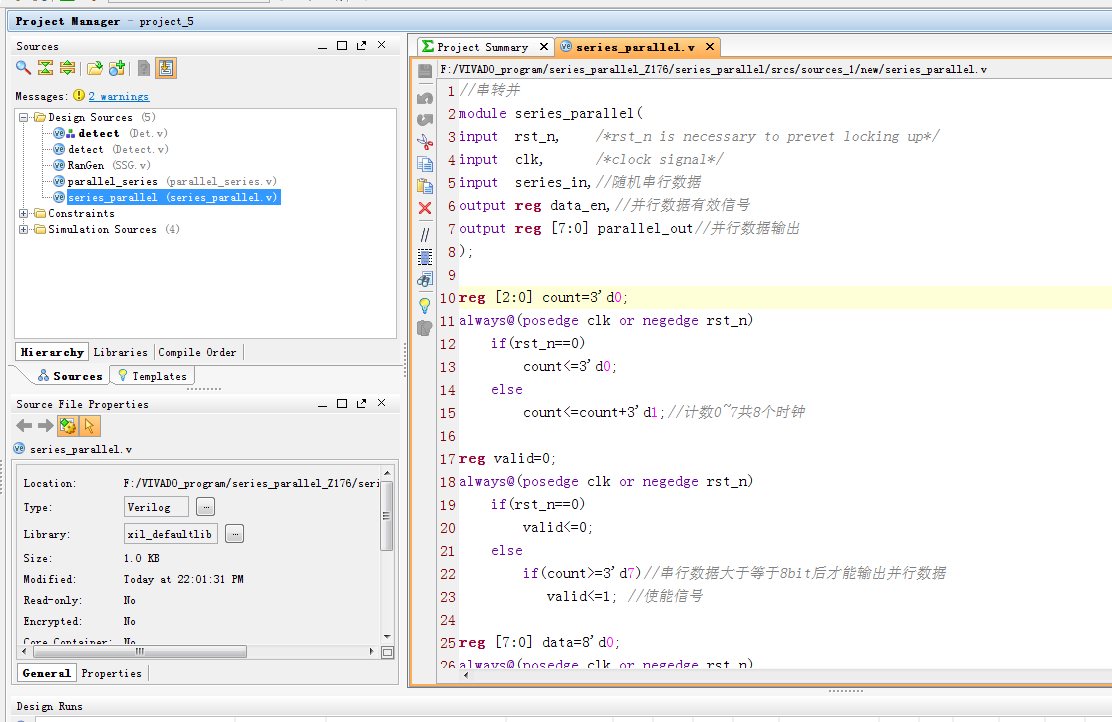1112x722 pixels.
Task: Open file folder icon in Sources toolbar
Action: coord(95,68)
